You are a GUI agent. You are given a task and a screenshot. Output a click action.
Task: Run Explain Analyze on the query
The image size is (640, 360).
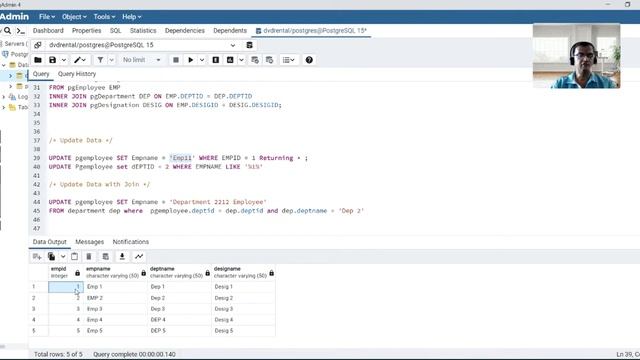tap(230, 60)
